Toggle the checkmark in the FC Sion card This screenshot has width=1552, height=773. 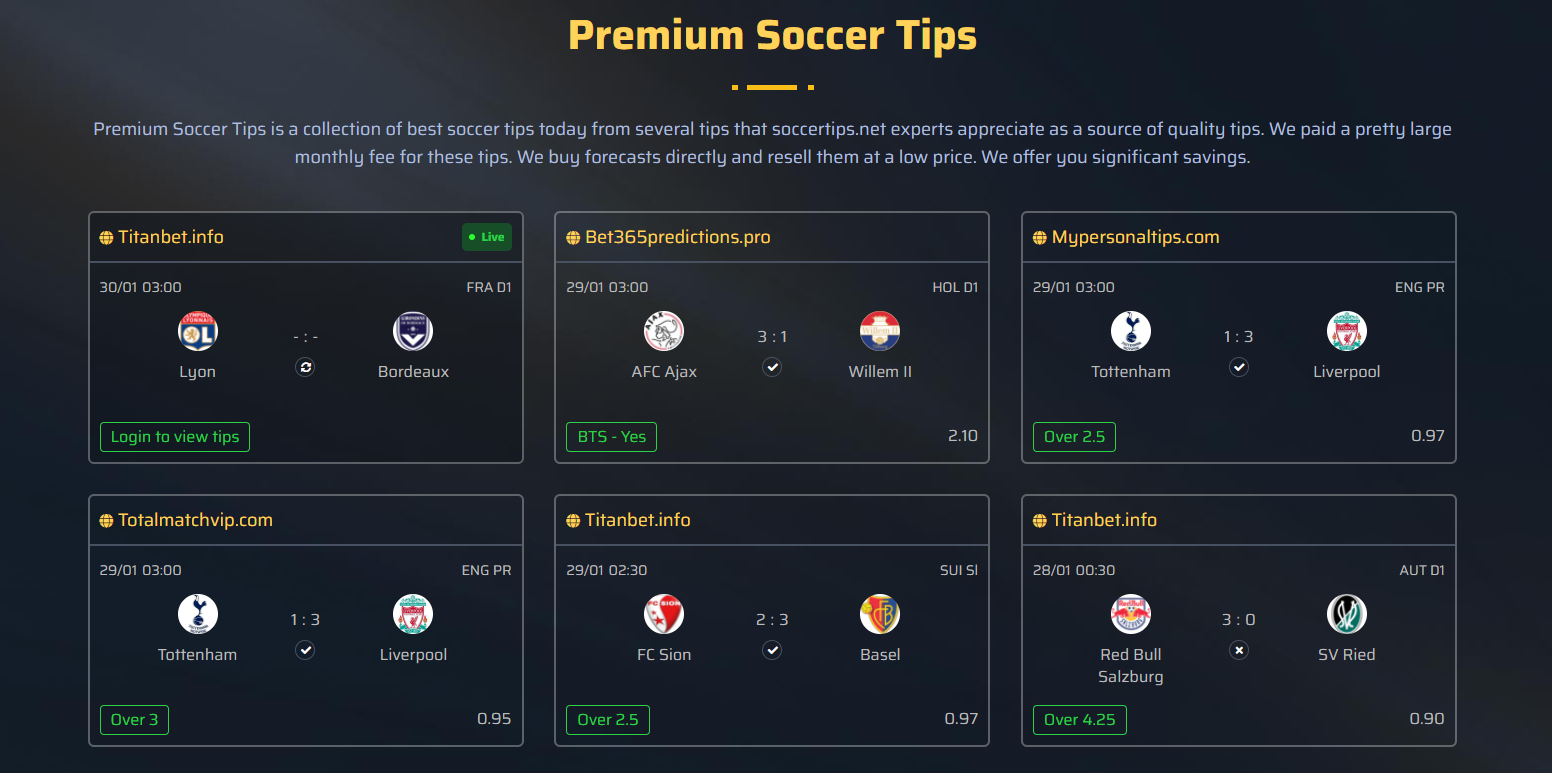tap(772, 650)
